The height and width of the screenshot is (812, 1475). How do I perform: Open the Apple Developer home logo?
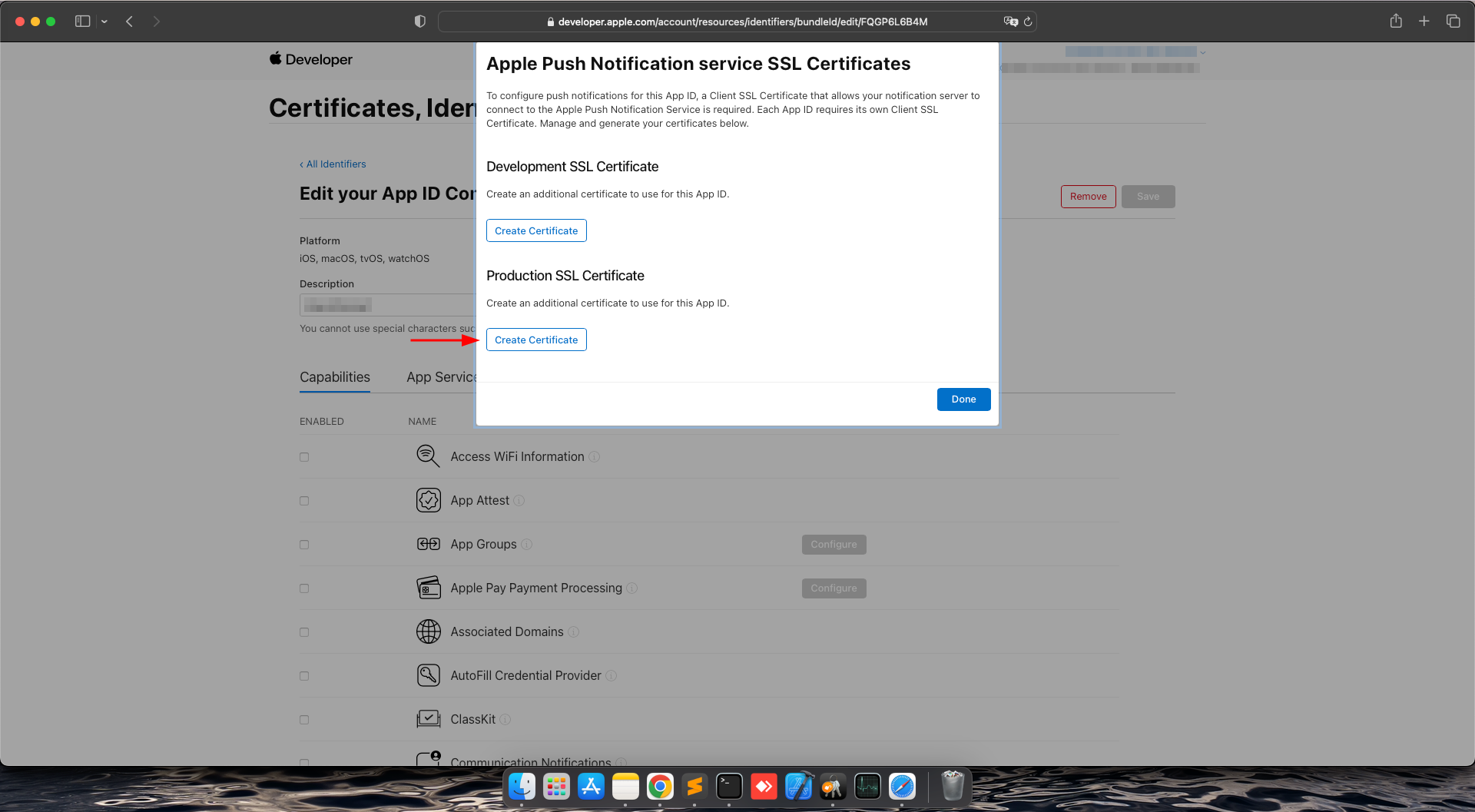pos(311,59)
